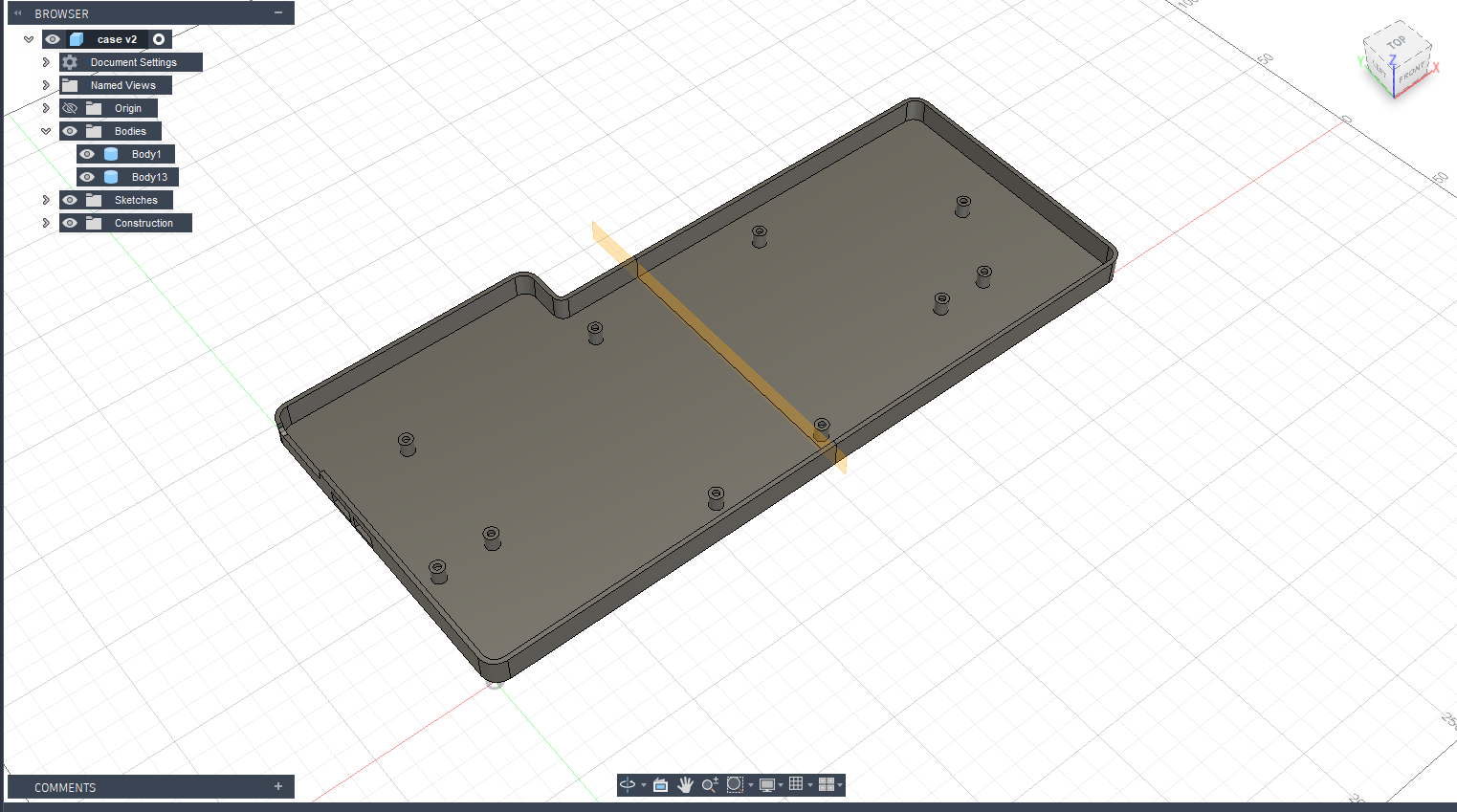The image size is (1457, 812).
Task: Select the Construction folder item
Action: click(143, 223)
